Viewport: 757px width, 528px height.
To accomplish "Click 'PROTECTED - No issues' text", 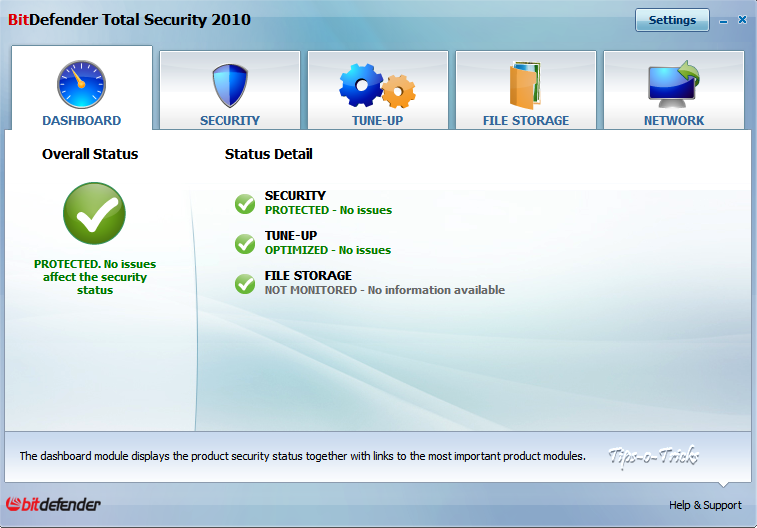I will coord(328,210).
